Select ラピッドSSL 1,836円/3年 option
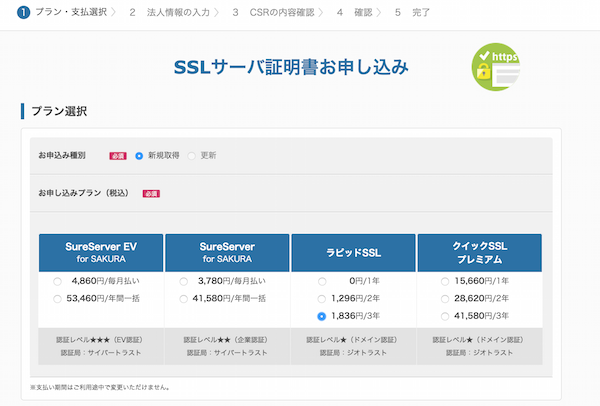The image size is (600, 406). 322,316
